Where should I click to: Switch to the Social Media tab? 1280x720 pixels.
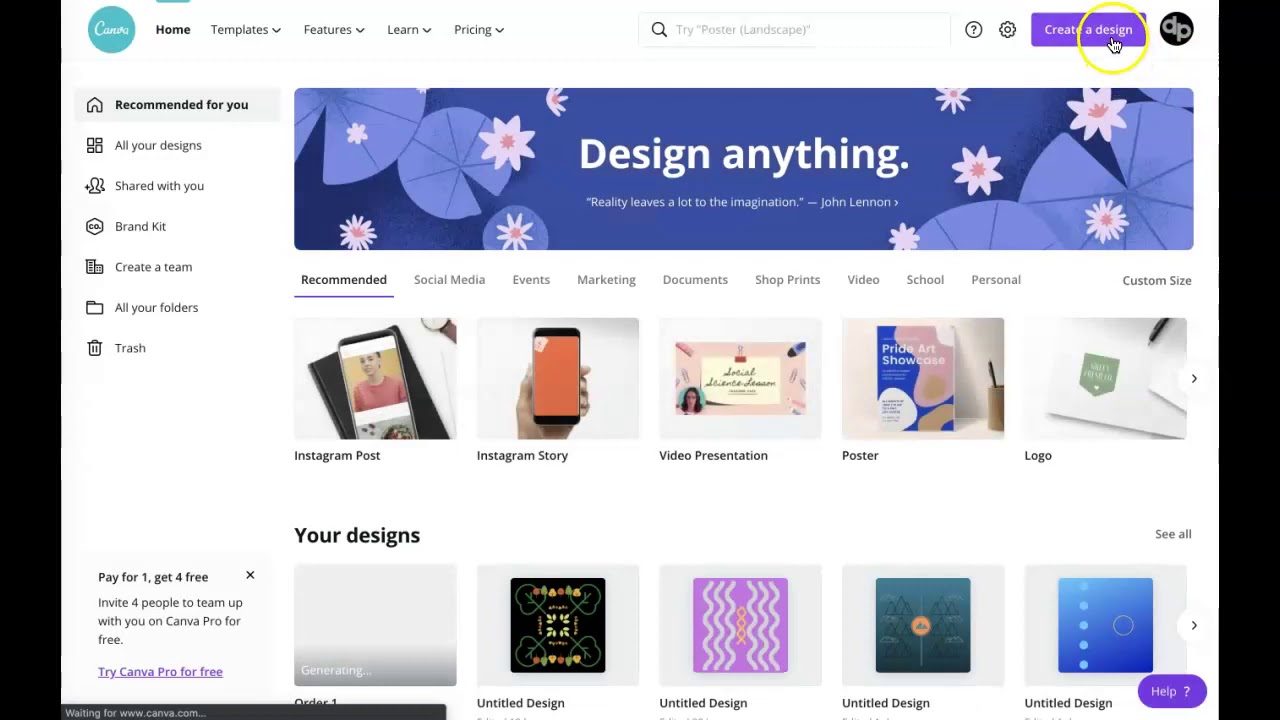pos(449,280)
